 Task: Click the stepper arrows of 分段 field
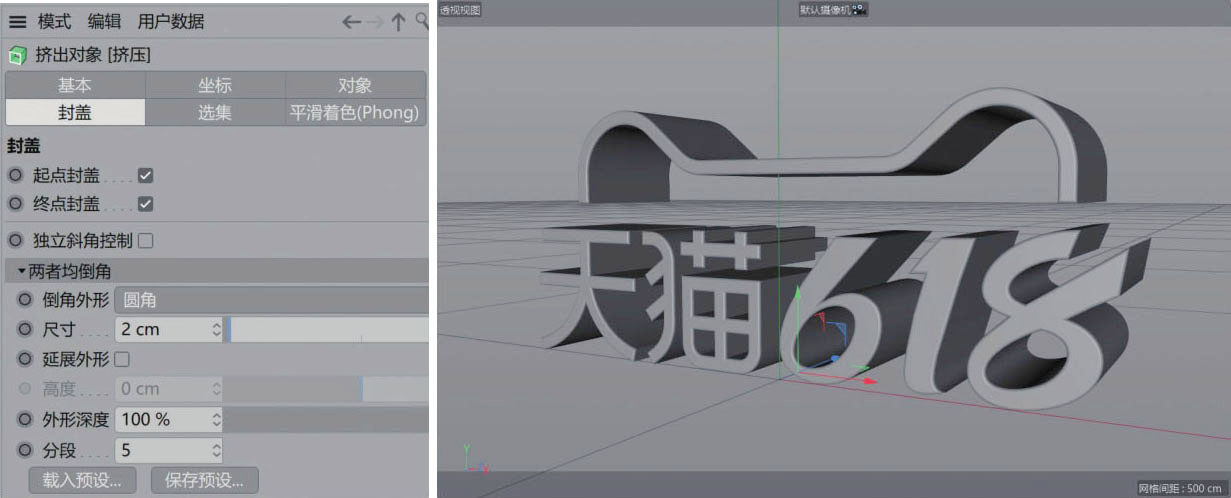[x=216, y=450]
